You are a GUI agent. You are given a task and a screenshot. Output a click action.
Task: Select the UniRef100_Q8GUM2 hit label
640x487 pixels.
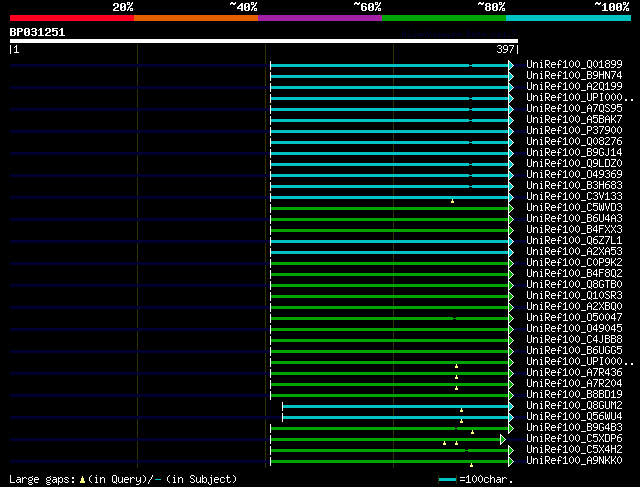pyautogui.click(x=574, y=406)
